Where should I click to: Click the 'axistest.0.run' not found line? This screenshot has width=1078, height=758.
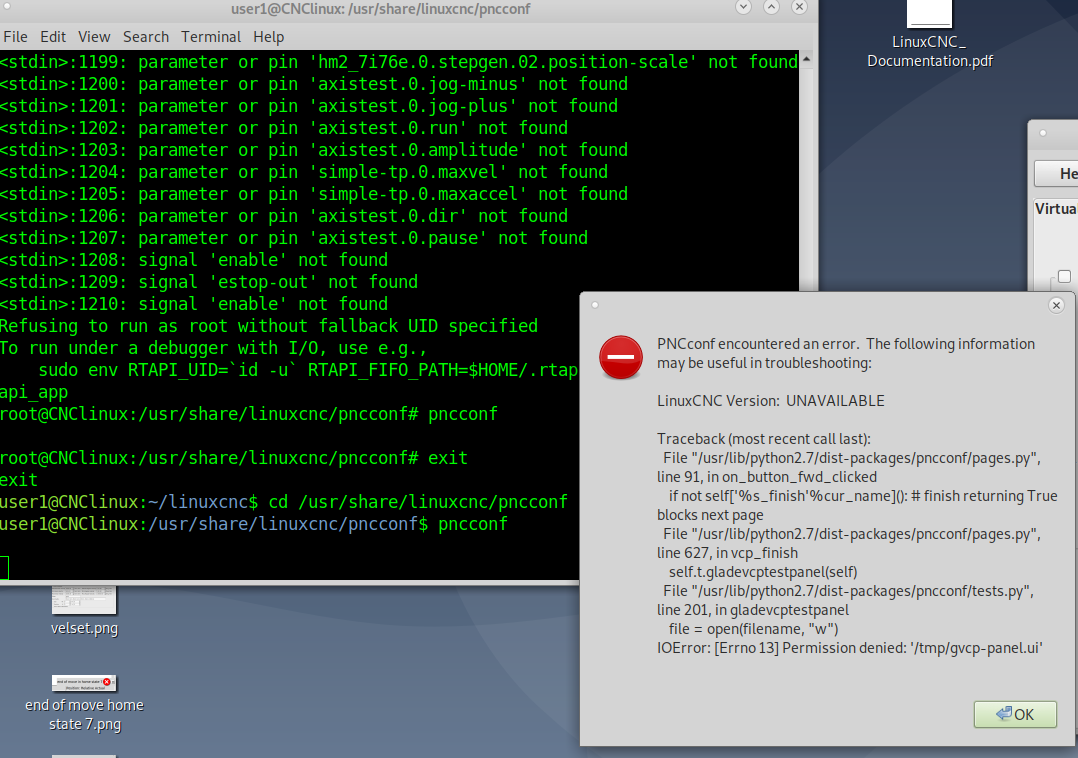(x=284, y=129)
